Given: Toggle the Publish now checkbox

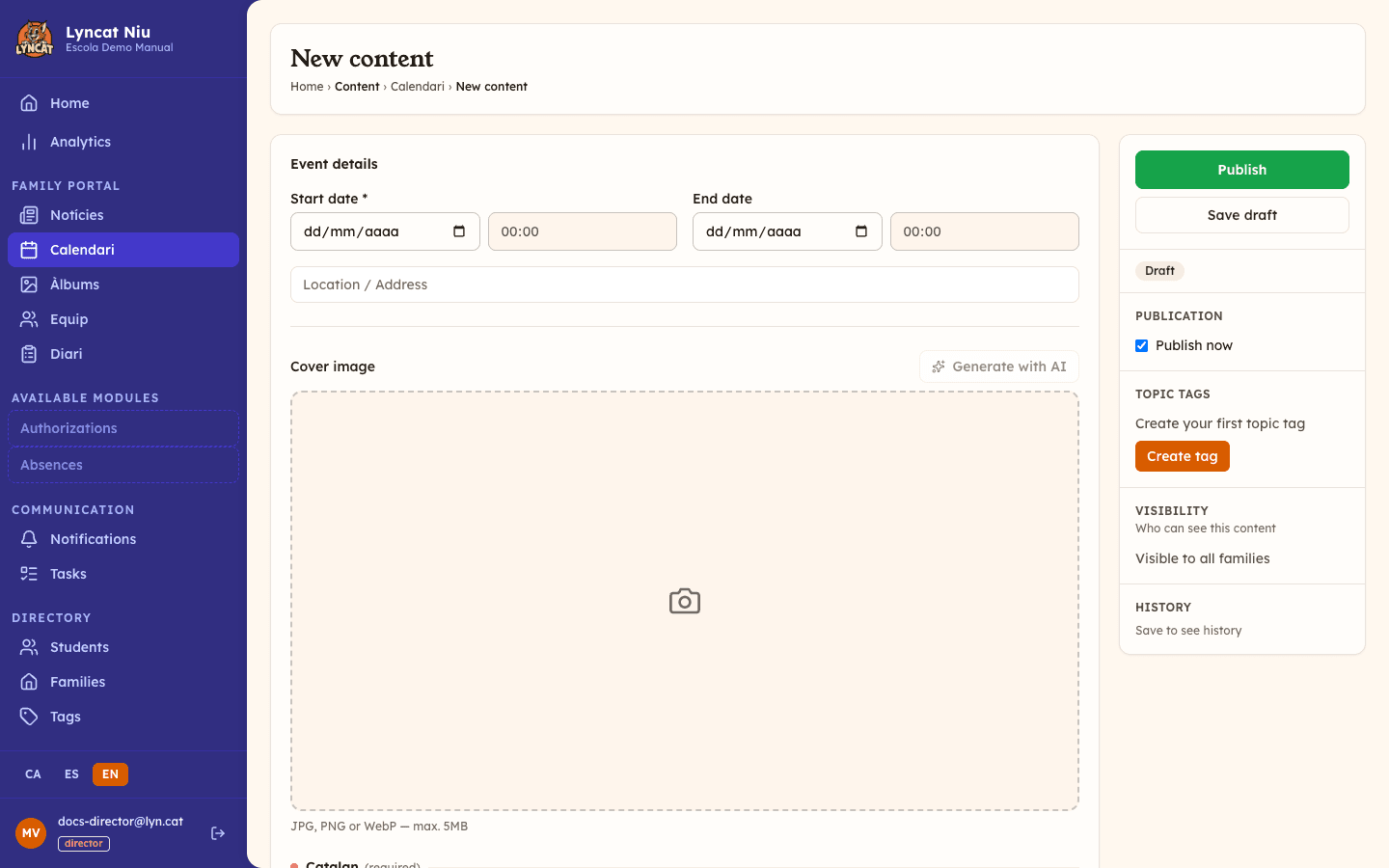Looking at the screenshot, I should coord(1142,345).
